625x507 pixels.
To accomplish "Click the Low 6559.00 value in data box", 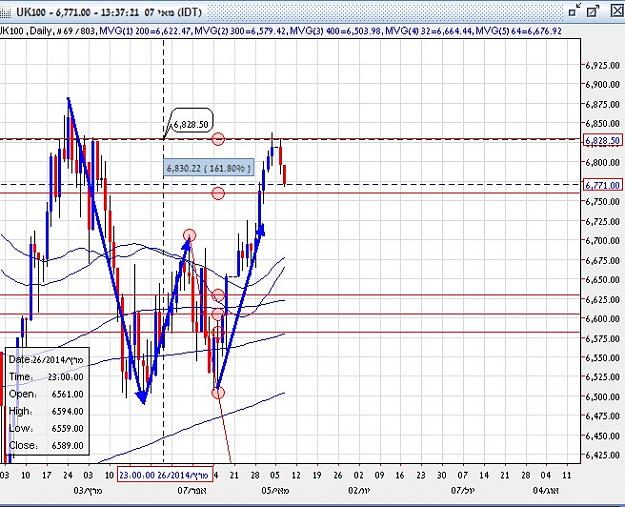I will [x=67, y=428].
